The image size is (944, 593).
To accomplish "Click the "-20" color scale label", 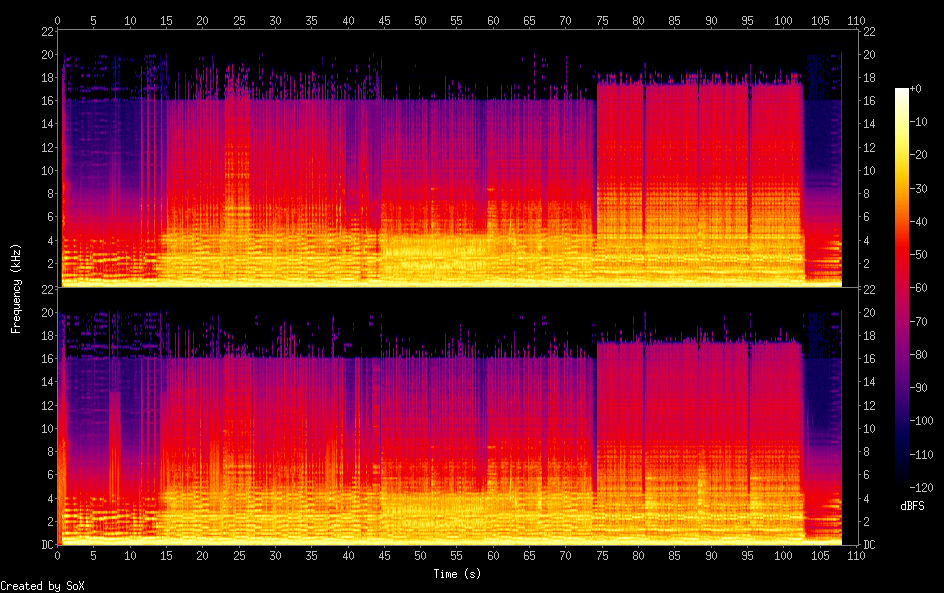I will click(919, 155).
